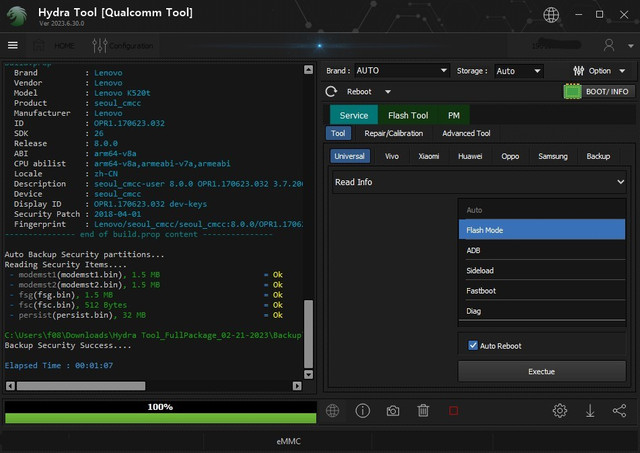Open the user account icon

tap(609, 45)
